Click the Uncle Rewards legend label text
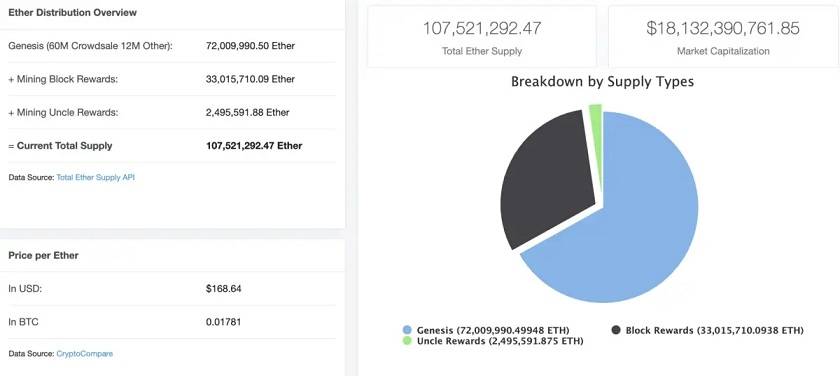The image size is (840, 376). 500,341
